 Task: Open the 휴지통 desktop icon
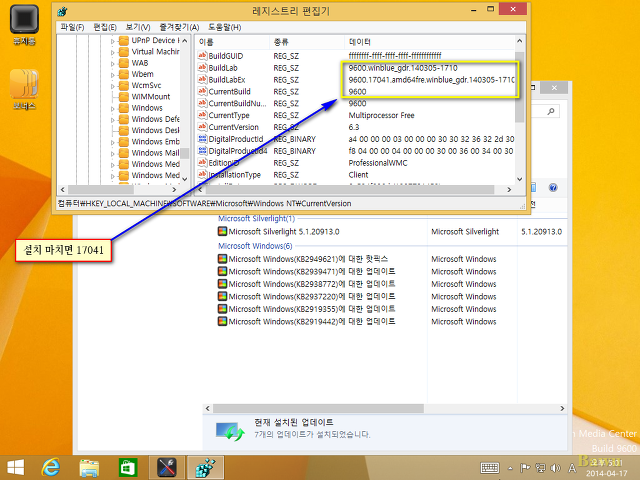point(24,24)
